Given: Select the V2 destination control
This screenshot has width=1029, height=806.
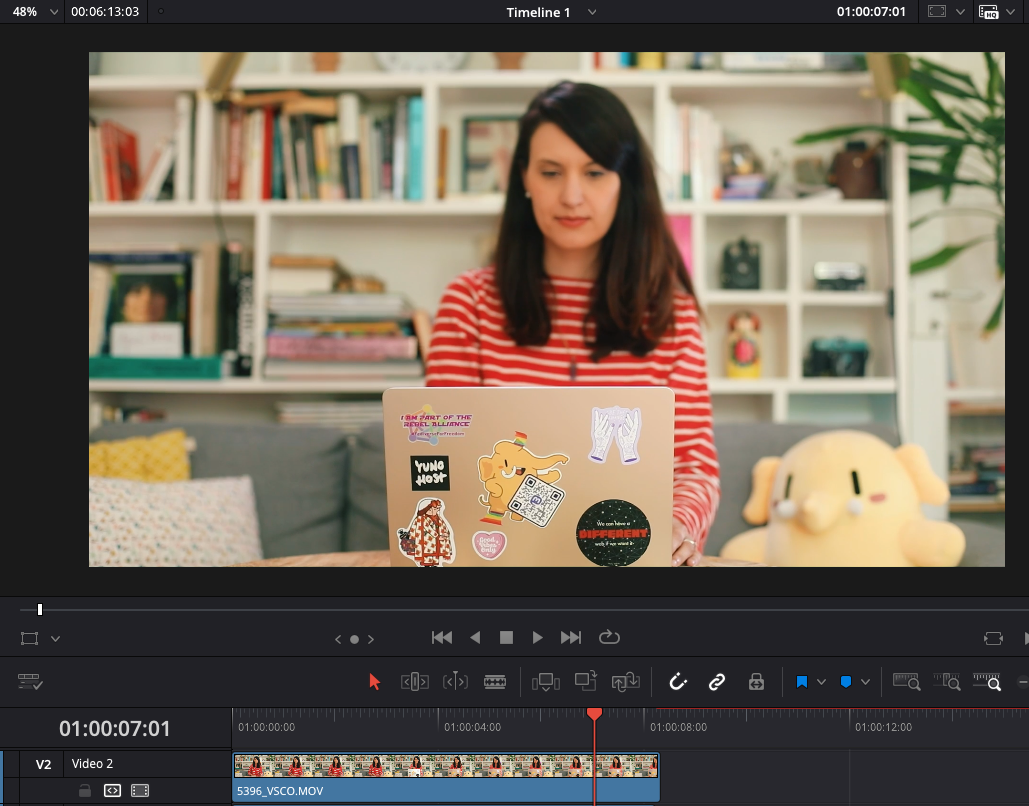Looking at the screenshot, I should (43, 764).
